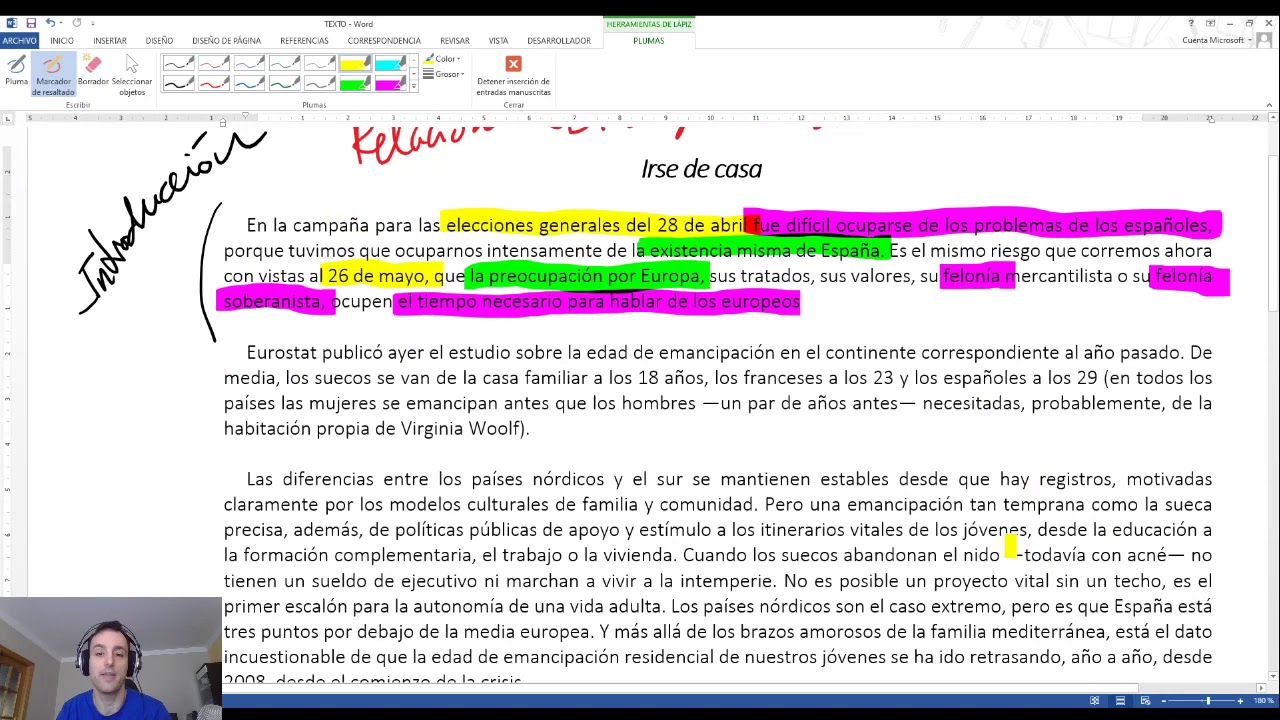Click the words "Virginia Woolf" in the text

click(x=462, y=429)
